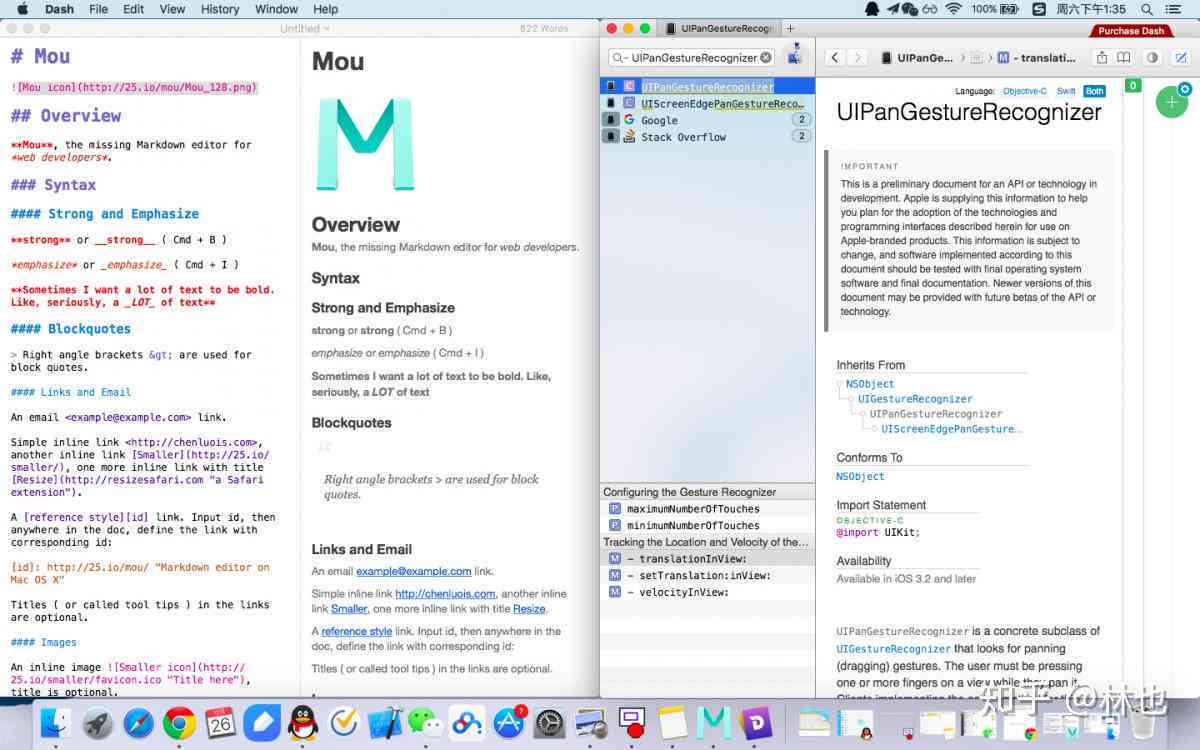Open the View menu

[172, 9]
